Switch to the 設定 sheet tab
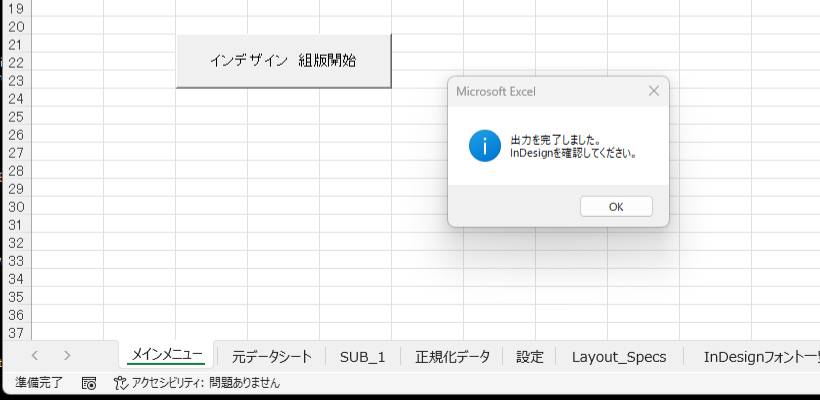This screenshot has height=400, width=820. [530, 356]
